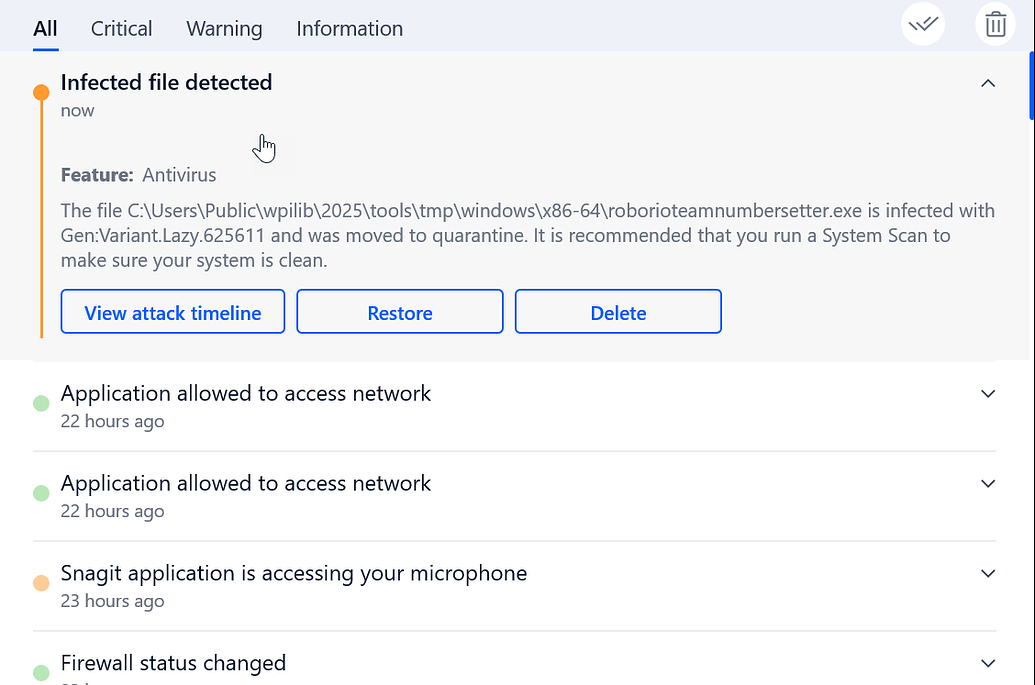Open the Information notifications tab
Image resolution: width=1035 pixels, height=685 pixels.
click(349, 28)
